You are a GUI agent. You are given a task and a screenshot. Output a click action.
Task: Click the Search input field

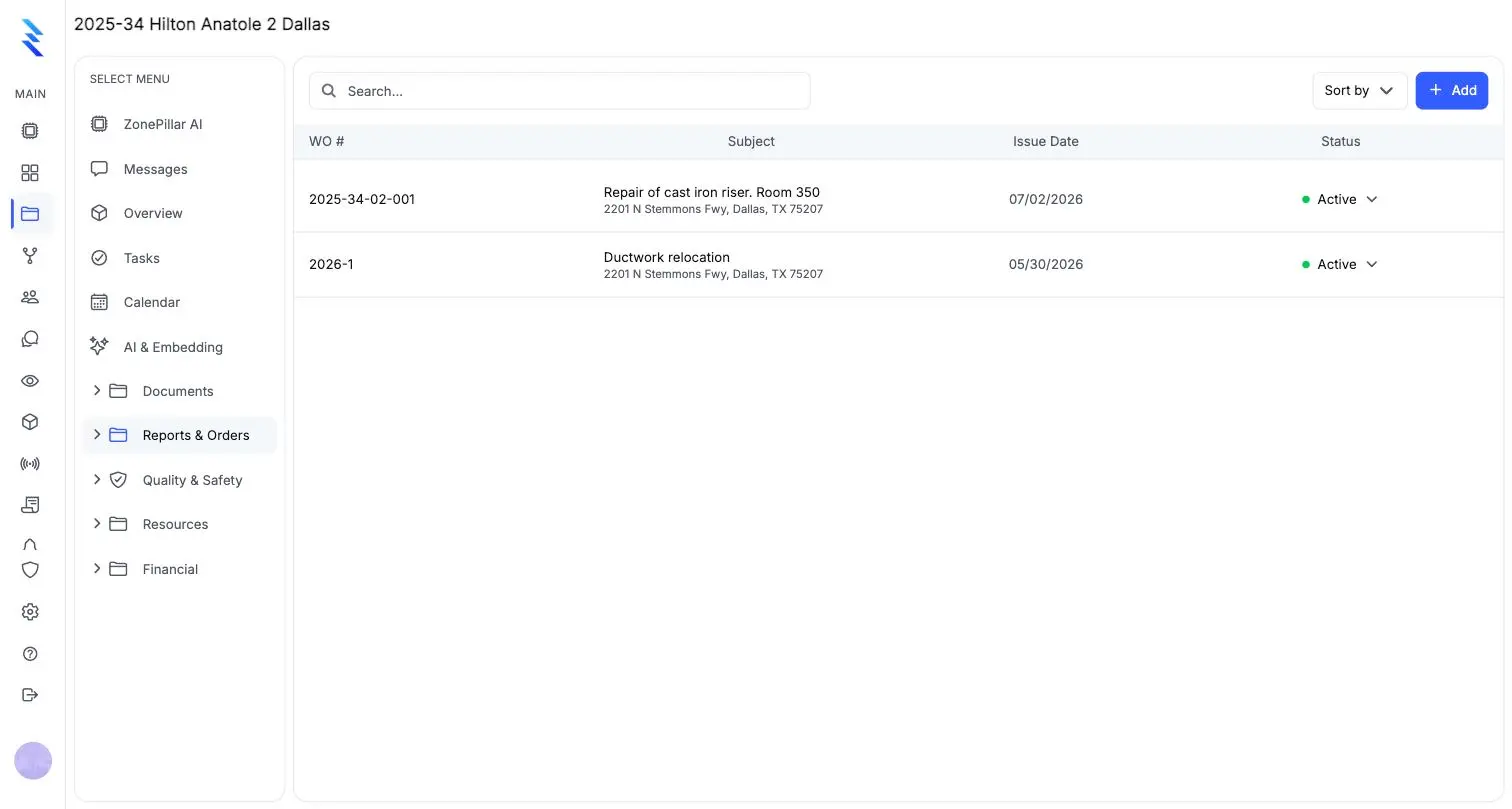[559, 91]
